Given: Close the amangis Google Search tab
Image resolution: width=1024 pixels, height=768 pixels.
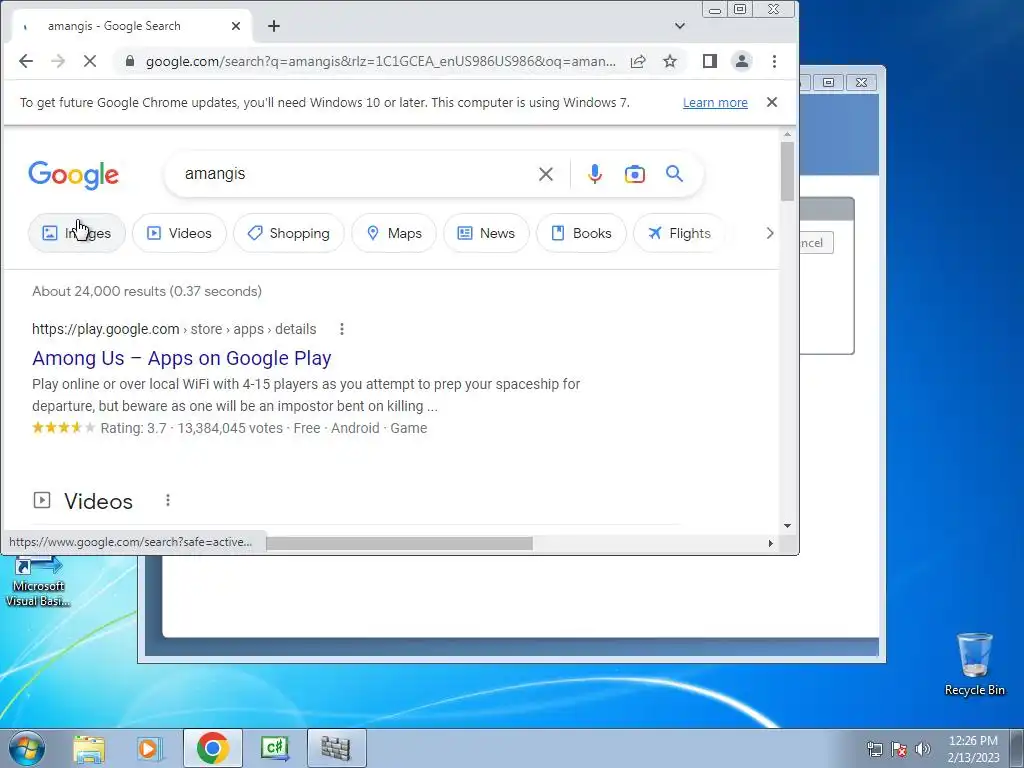Looking at the screenshot, I should [236, 26].
